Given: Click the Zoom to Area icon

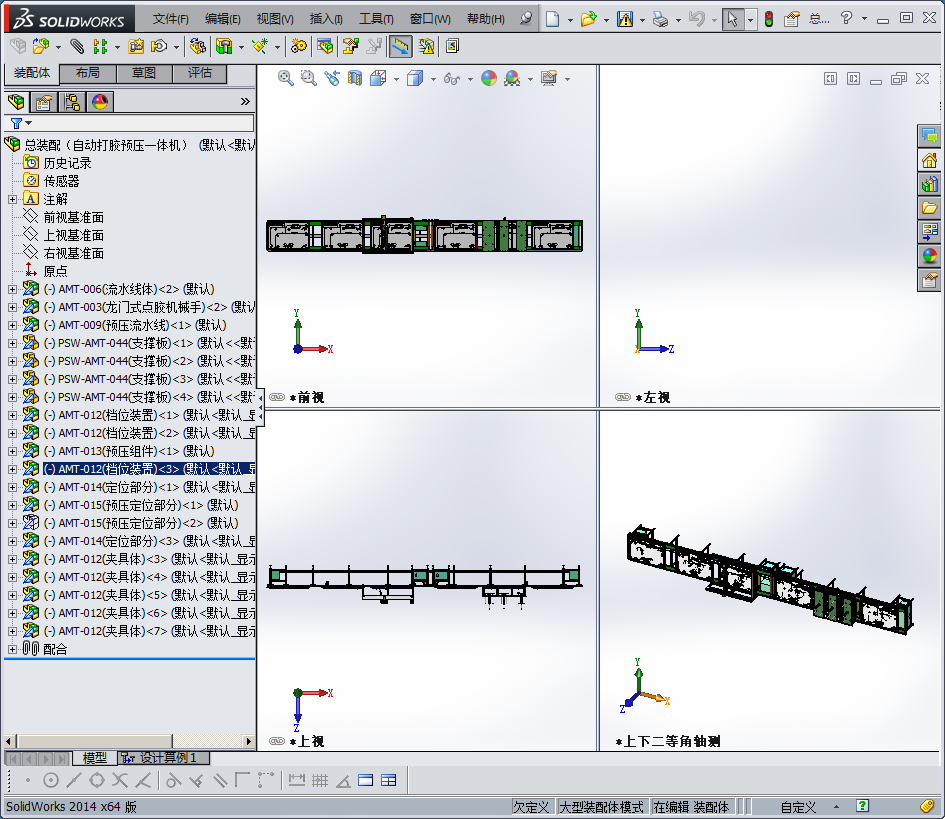Looking at the screenshot, I should pos(309,78).
